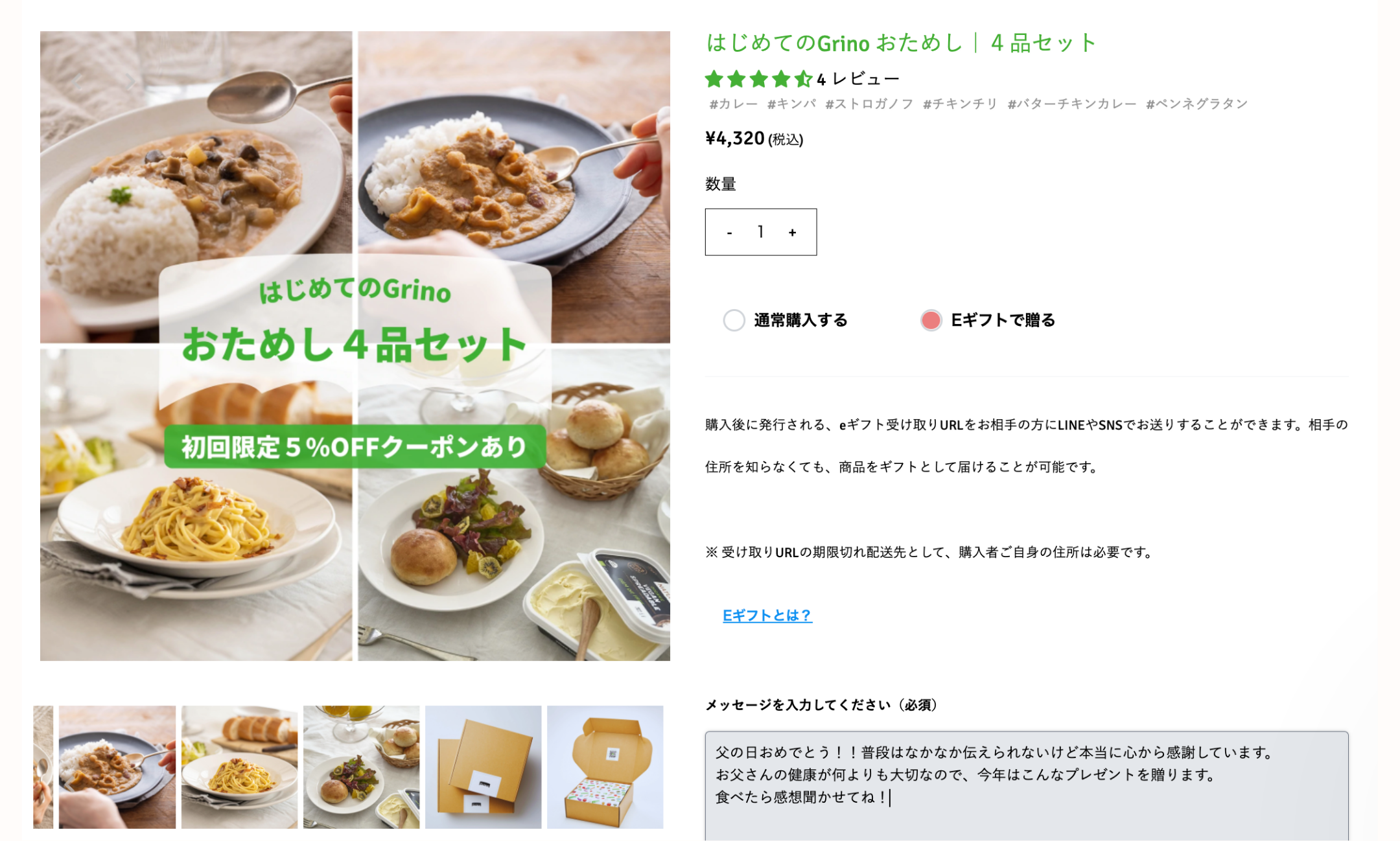This screenshot has height=841, width=1400.
Task: Select Eギフトで贈る radio option
Action: [x=931, y=320]
